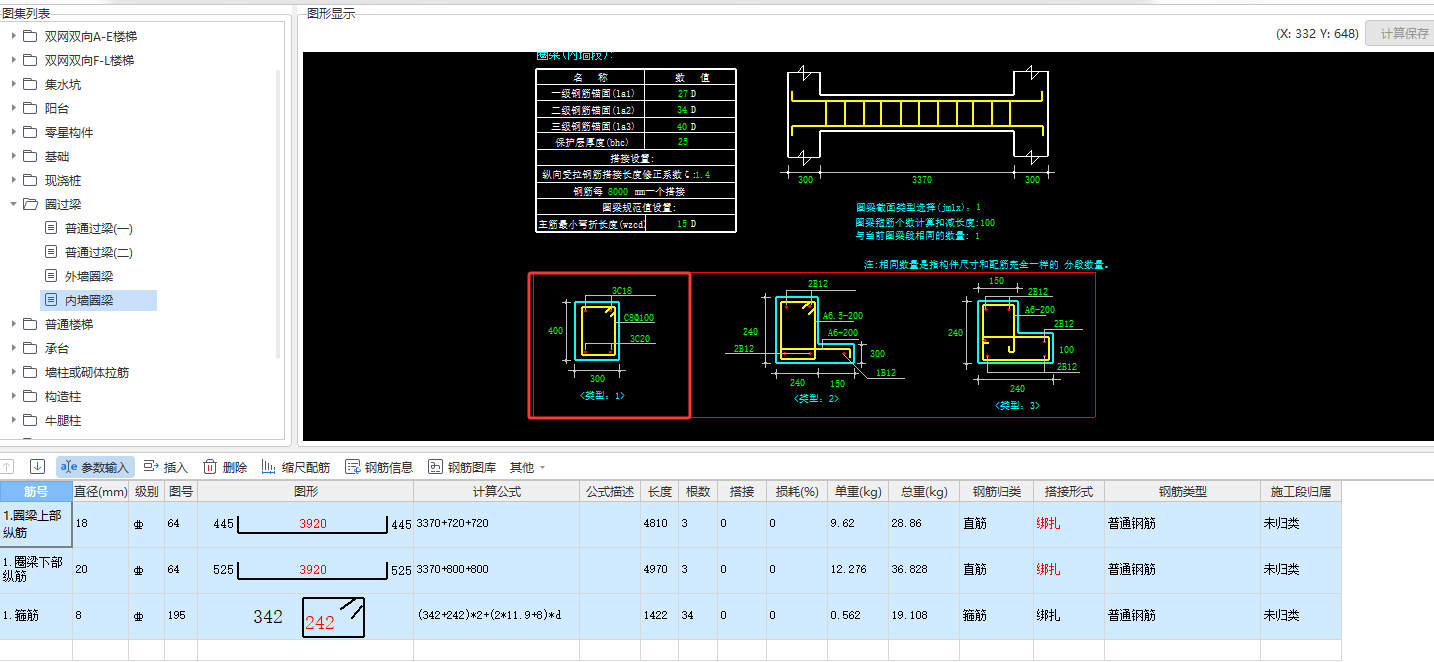Click the open 圈过梁 folder icon

(x=30, y=204)
